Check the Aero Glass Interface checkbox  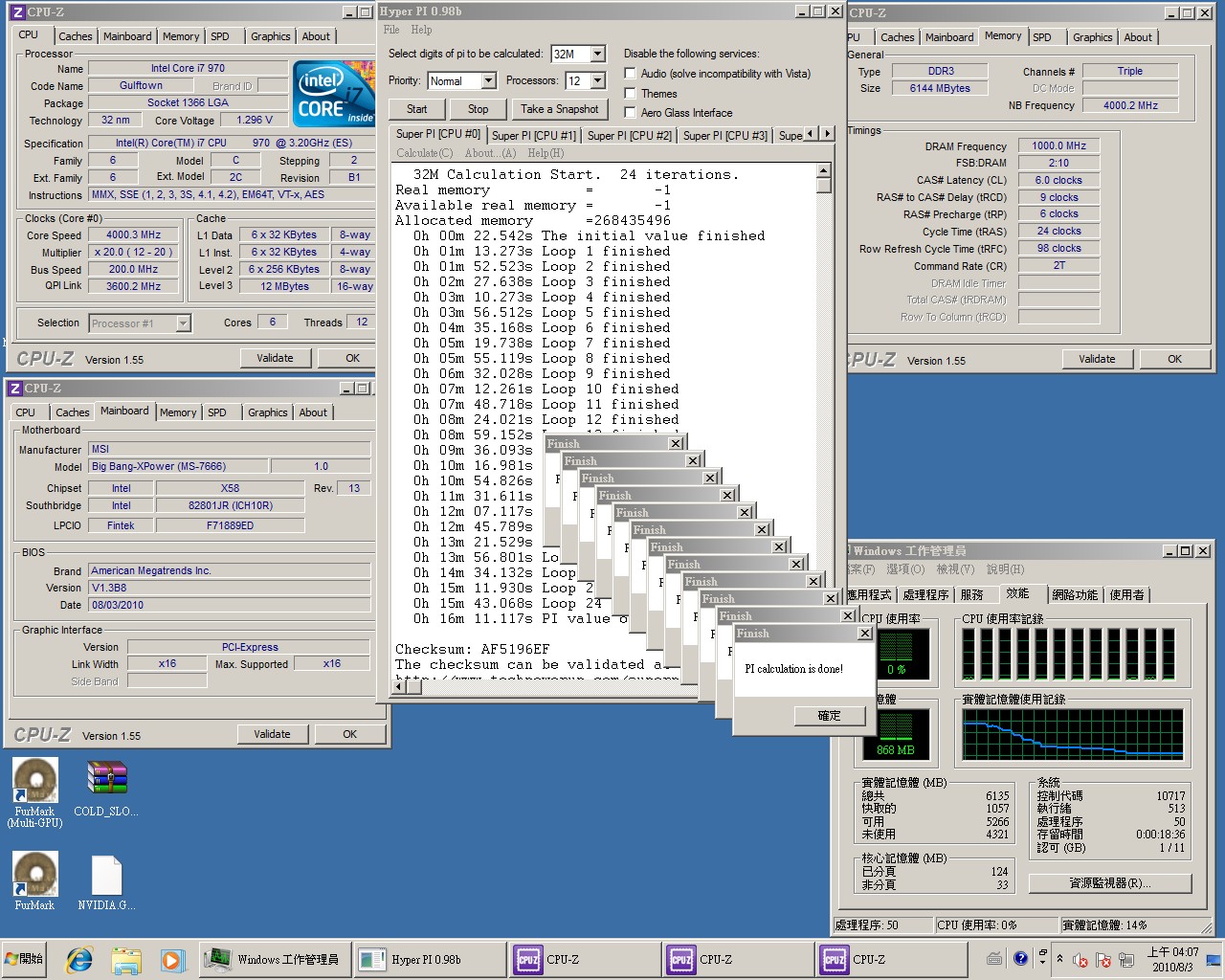[630, 113]
